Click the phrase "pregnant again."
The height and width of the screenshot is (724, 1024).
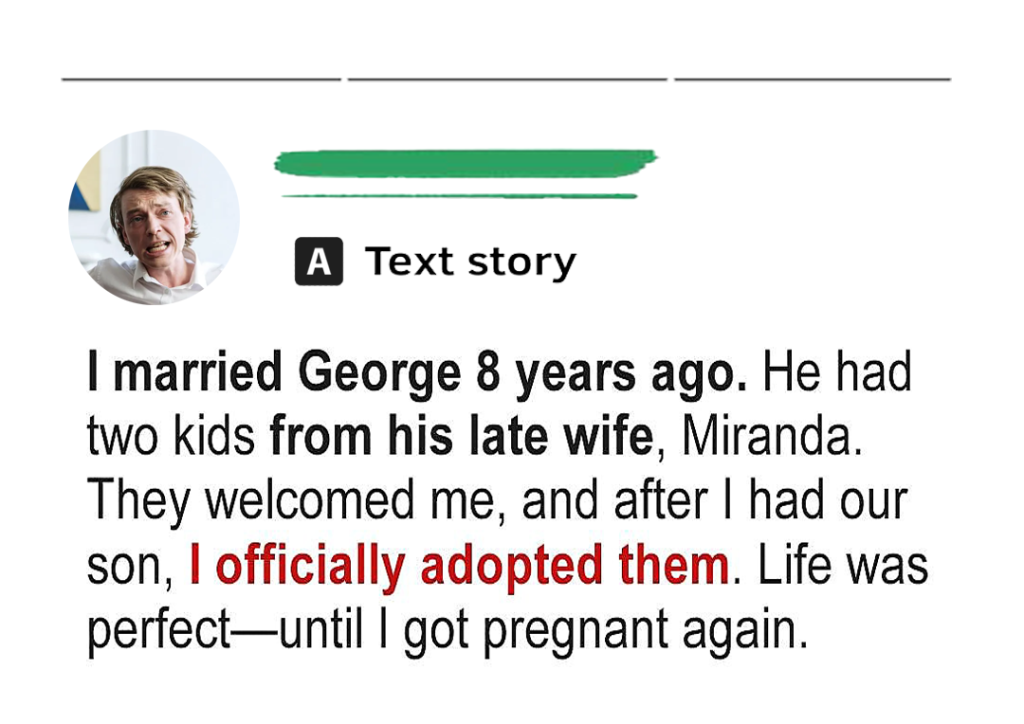click(x=645, y=632)
